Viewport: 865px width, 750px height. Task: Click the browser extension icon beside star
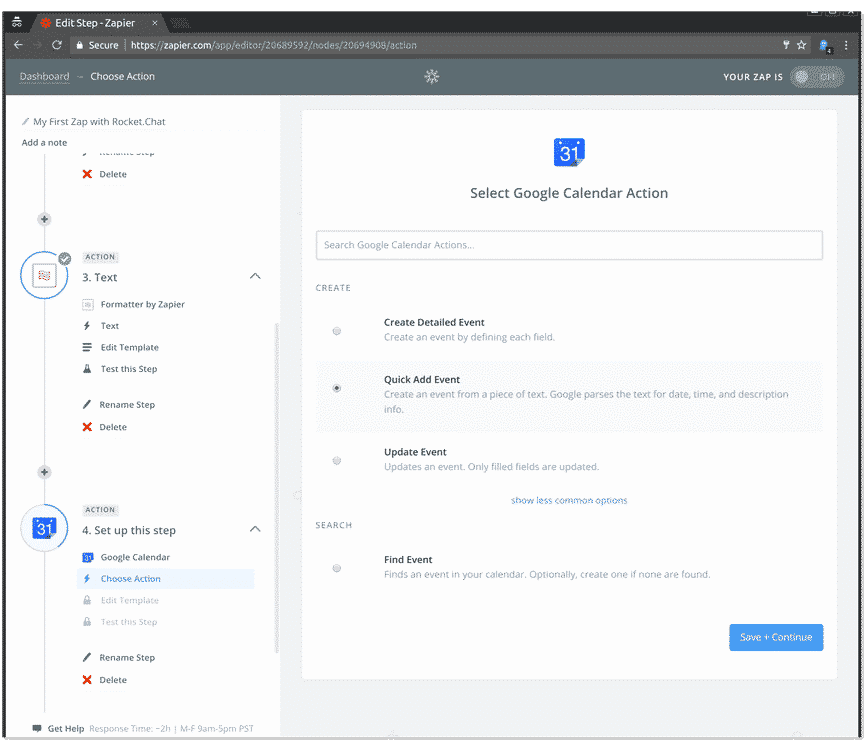825,46
